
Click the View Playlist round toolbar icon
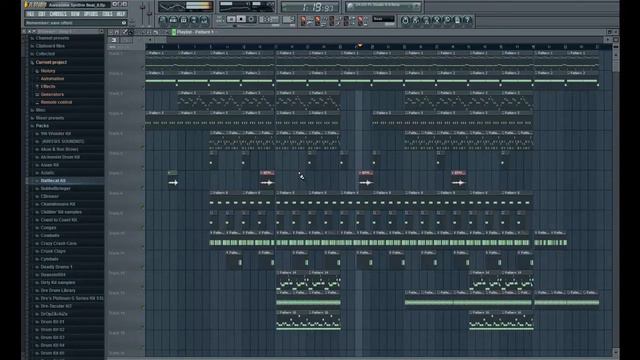162,20
